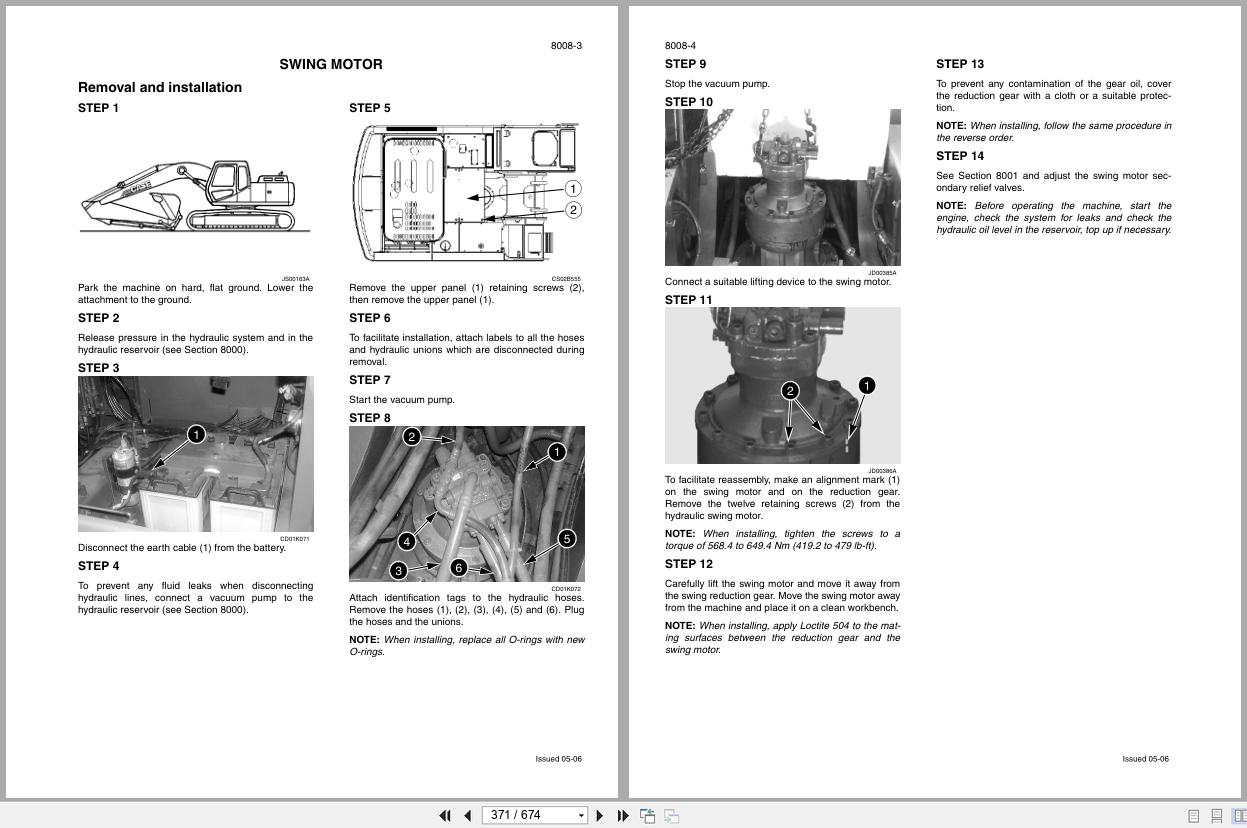Click the Issued 05-06 footer on right page
Viewport: 1247px width, 828px height.
click(x=1146, y=759)
